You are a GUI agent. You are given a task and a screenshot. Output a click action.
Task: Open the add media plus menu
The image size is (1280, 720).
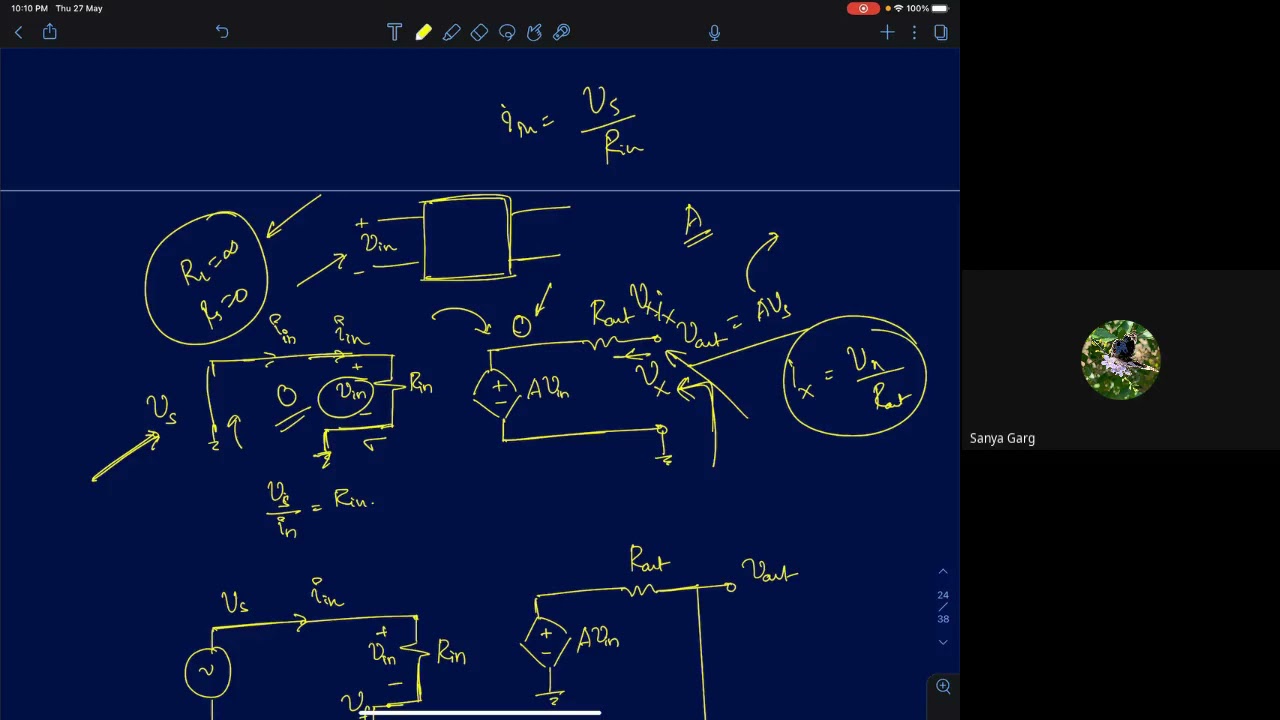[x=887, y=32]
